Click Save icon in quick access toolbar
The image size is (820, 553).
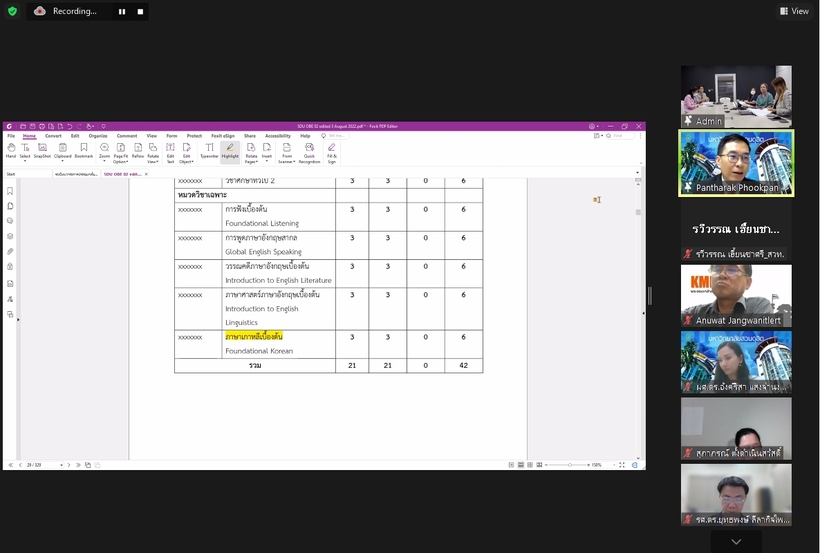(x=32, y=126)
